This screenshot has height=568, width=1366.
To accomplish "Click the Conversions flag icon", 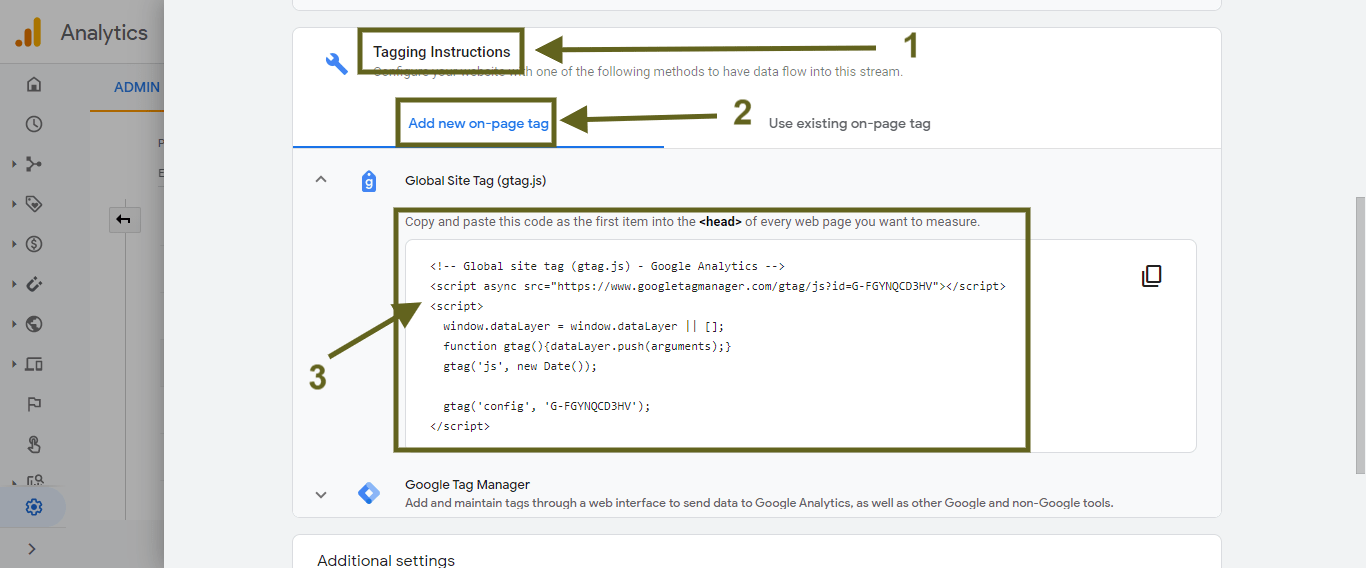I will pos(34,404).
